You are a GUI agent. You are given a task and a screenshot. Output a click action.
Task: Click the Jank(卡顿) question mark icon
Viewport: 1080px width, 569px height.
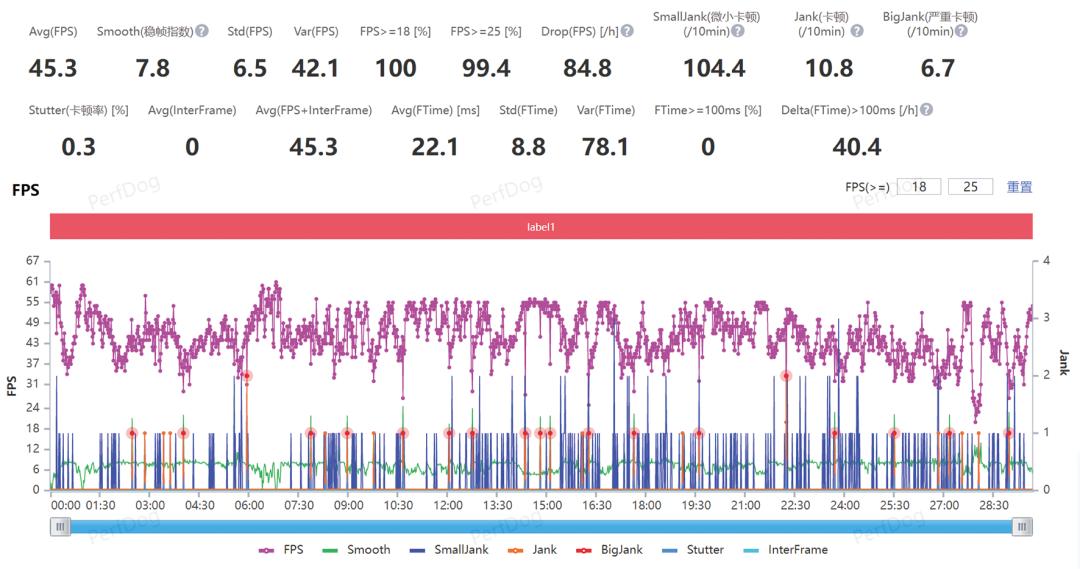[x=856, y=31]
